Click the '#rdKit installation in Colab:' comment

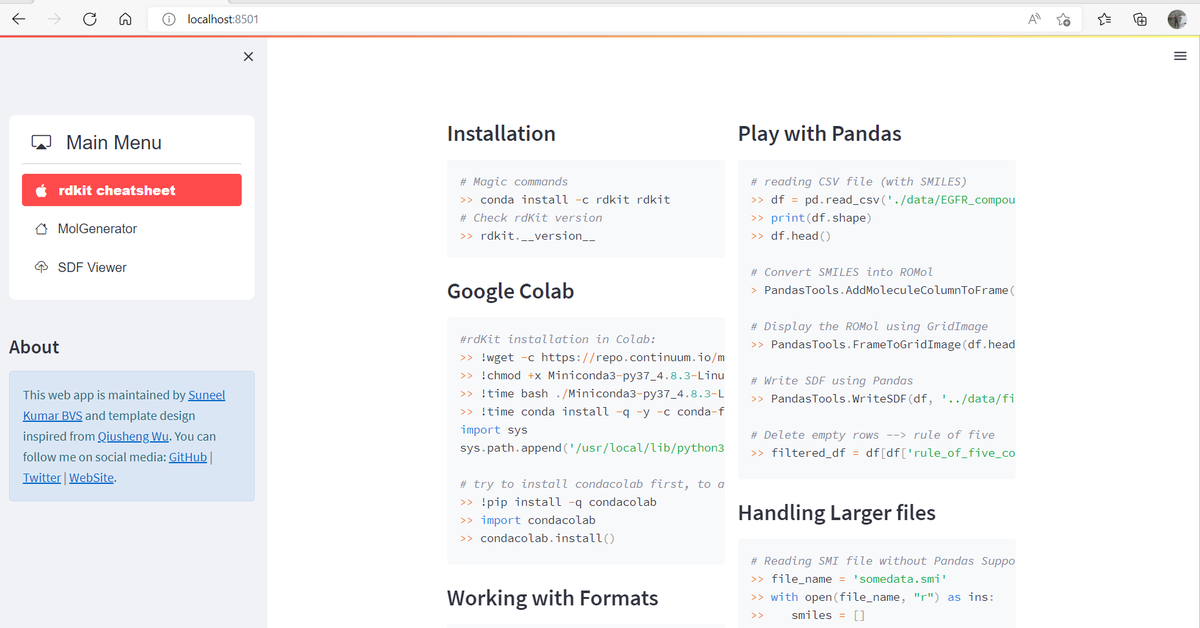pos(558,340)
